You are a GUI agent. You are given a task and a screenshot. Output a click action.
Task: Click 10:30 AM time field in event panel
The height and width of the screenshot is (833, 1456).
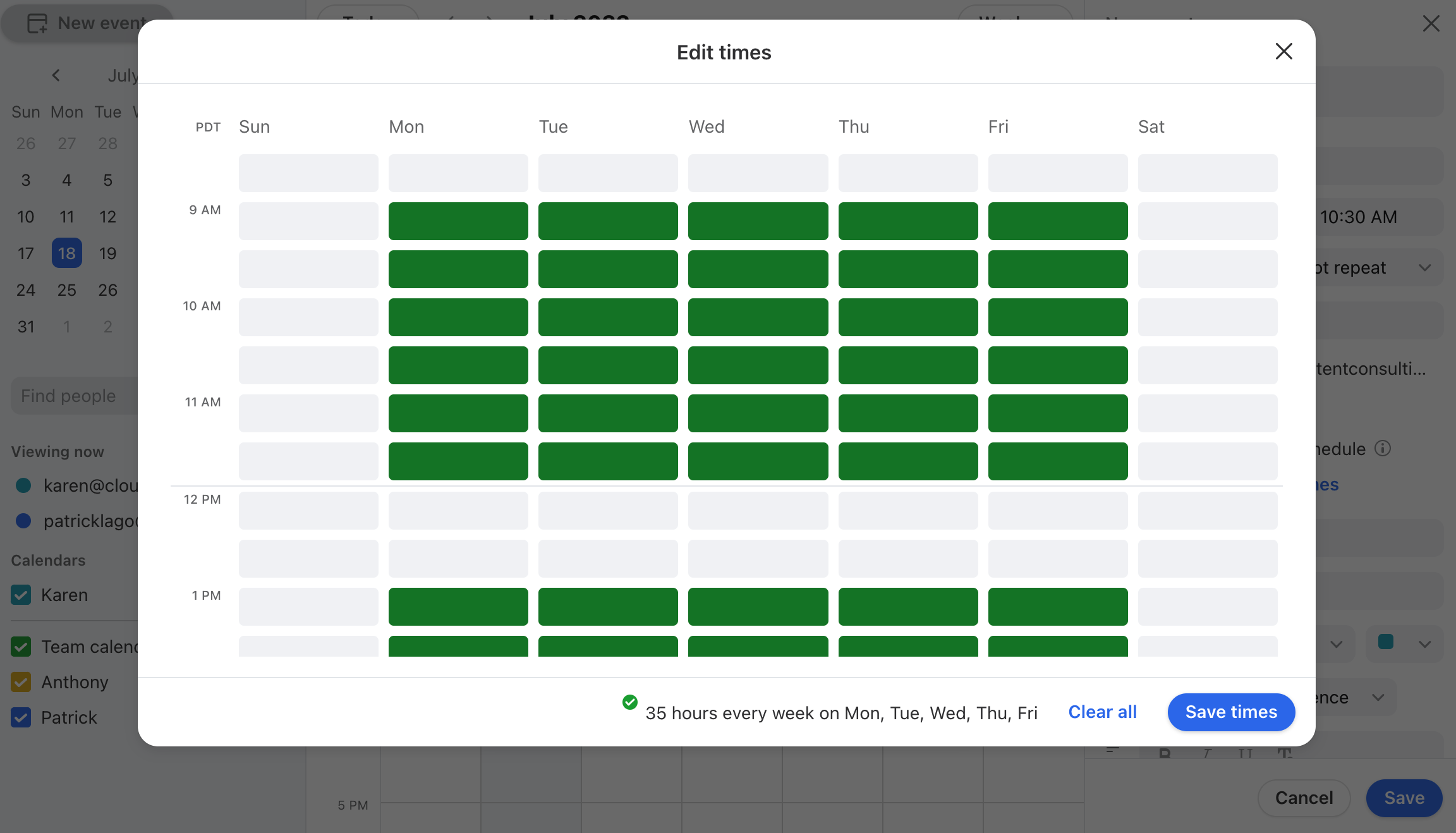[1380, 217]
